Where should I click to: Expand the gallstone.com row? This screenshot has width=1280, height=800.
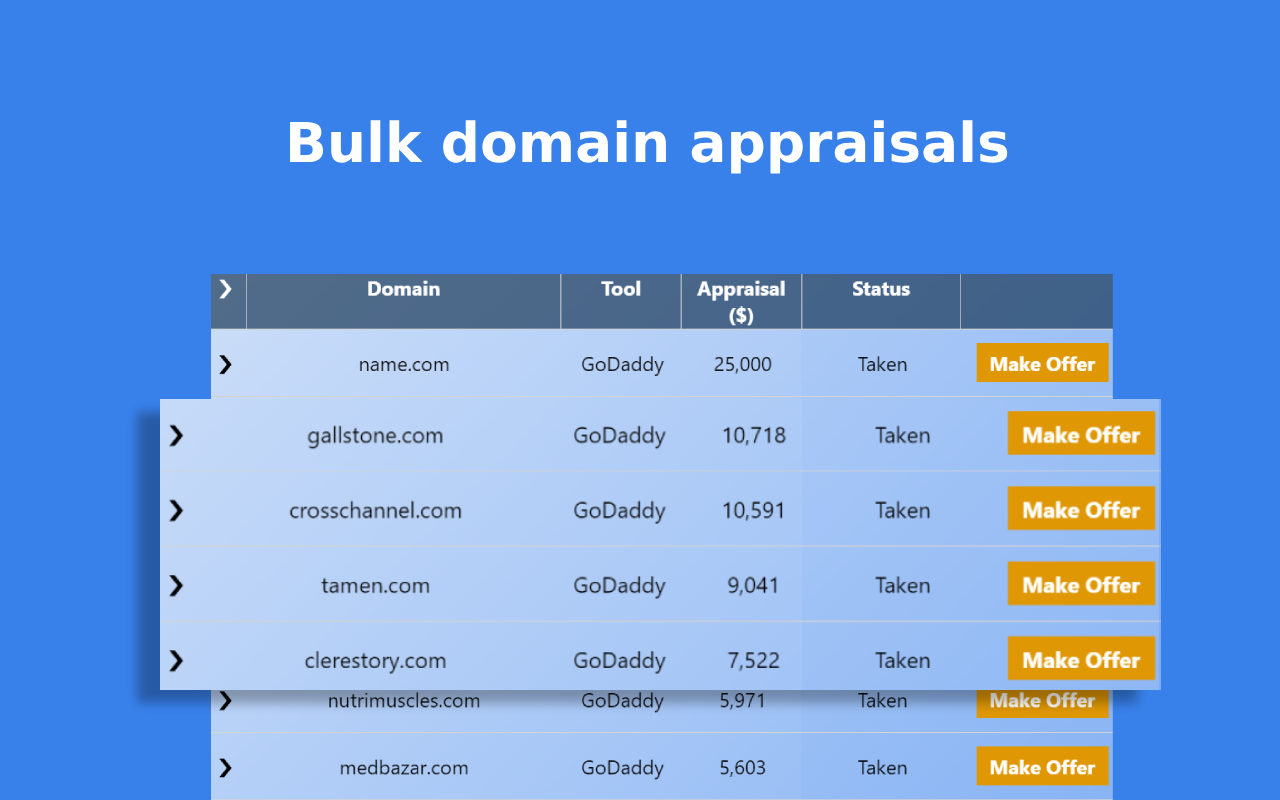(176, 435)
